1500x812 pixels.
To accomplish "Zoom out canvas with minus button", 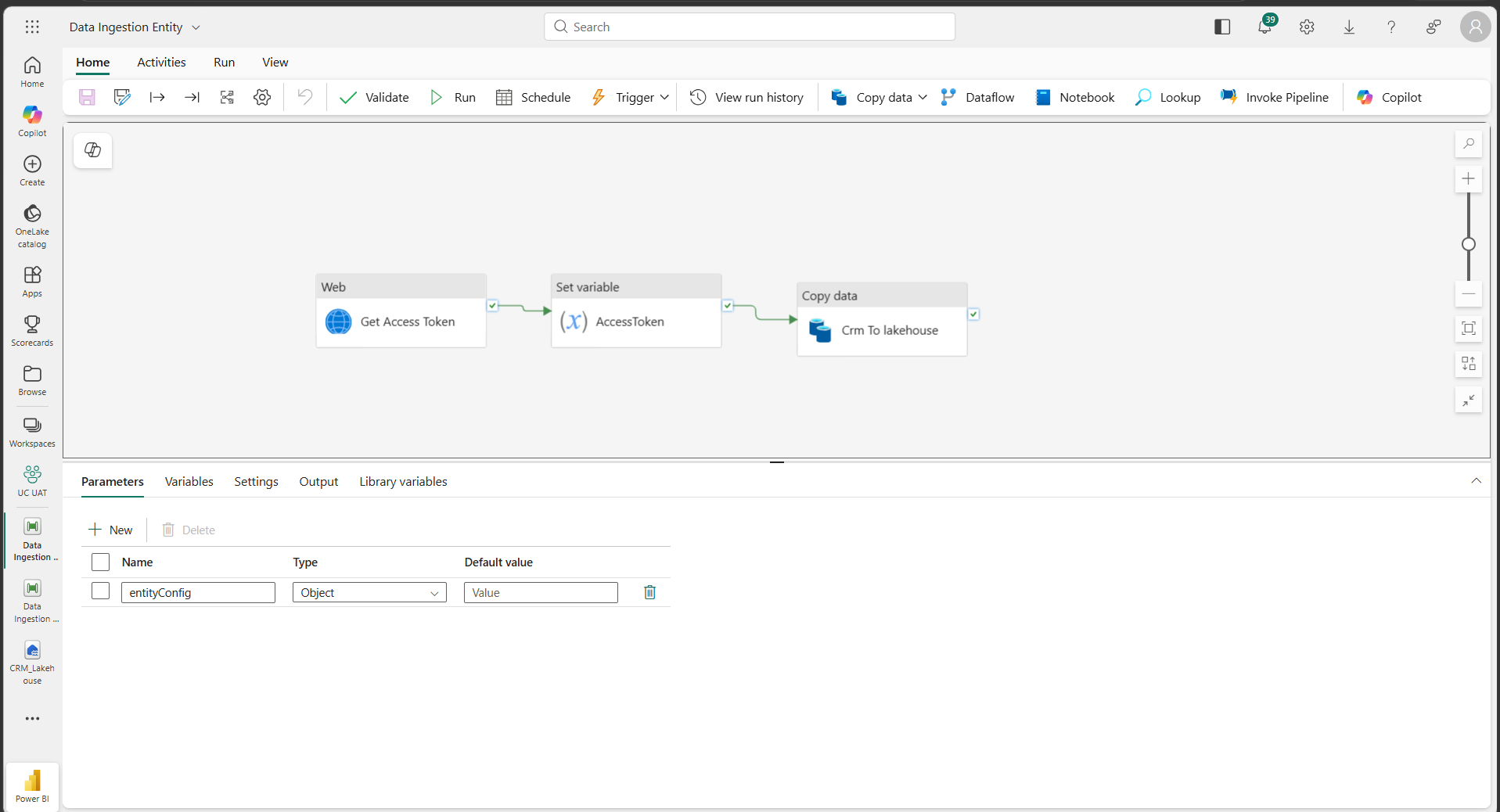I will tap(1469, 293).
